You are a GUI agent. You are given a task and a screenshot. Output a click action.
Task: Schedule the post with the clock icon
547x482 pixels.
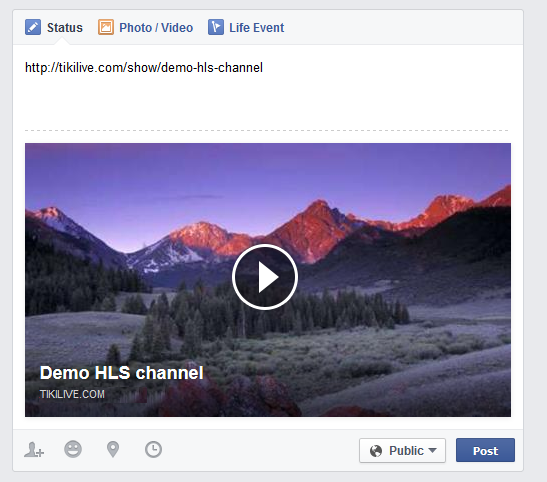coord(153,449)
